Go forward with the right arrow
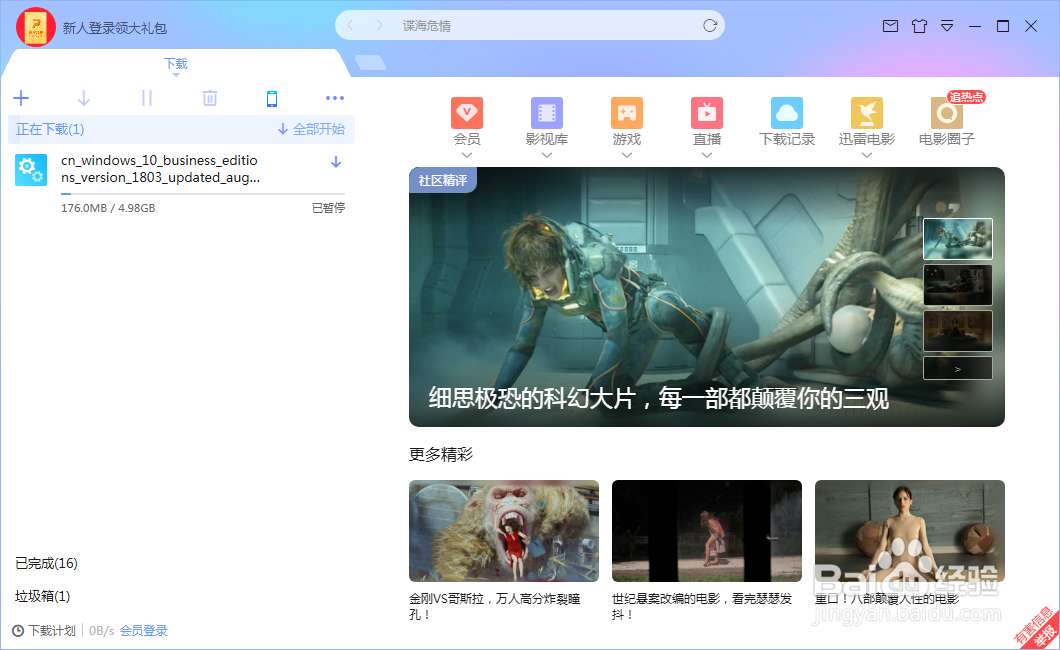 [379, 26]
